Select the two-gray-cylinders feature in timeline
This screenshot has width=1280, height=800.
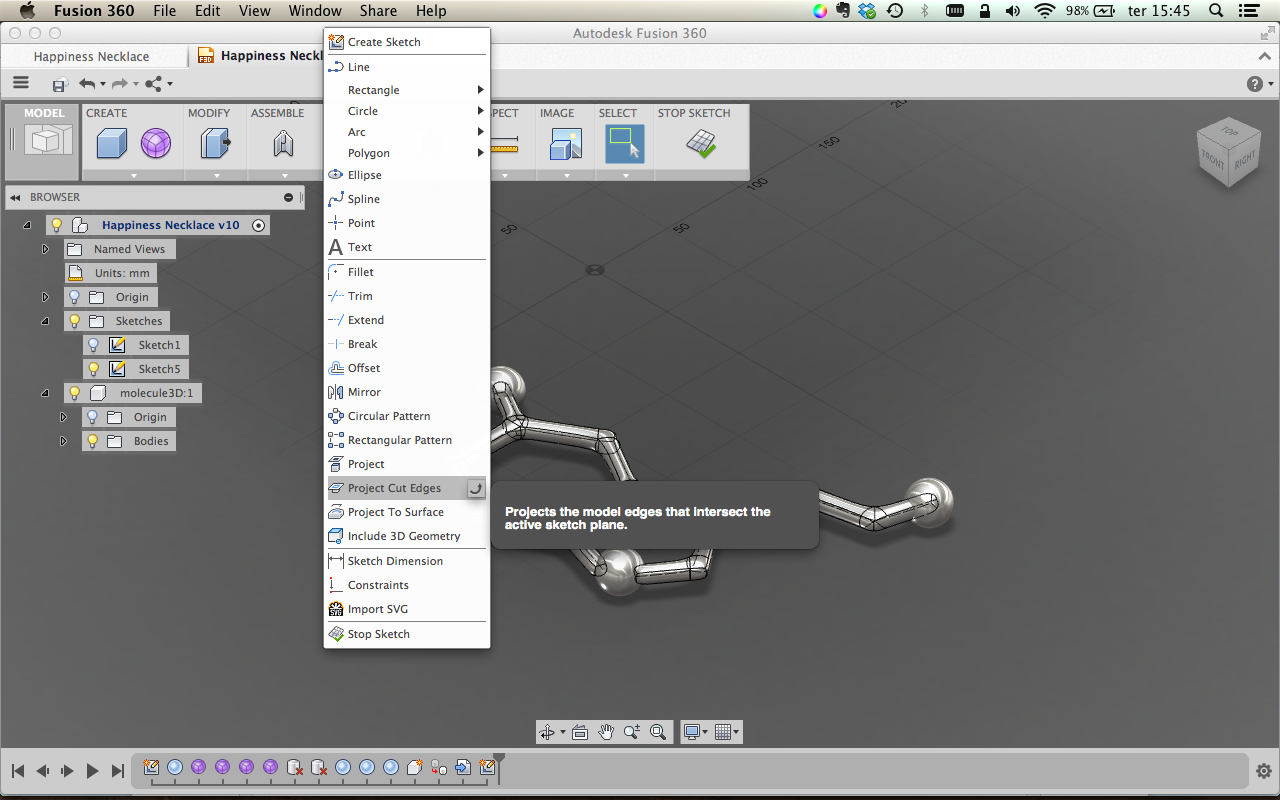click(x=439, y=767)
